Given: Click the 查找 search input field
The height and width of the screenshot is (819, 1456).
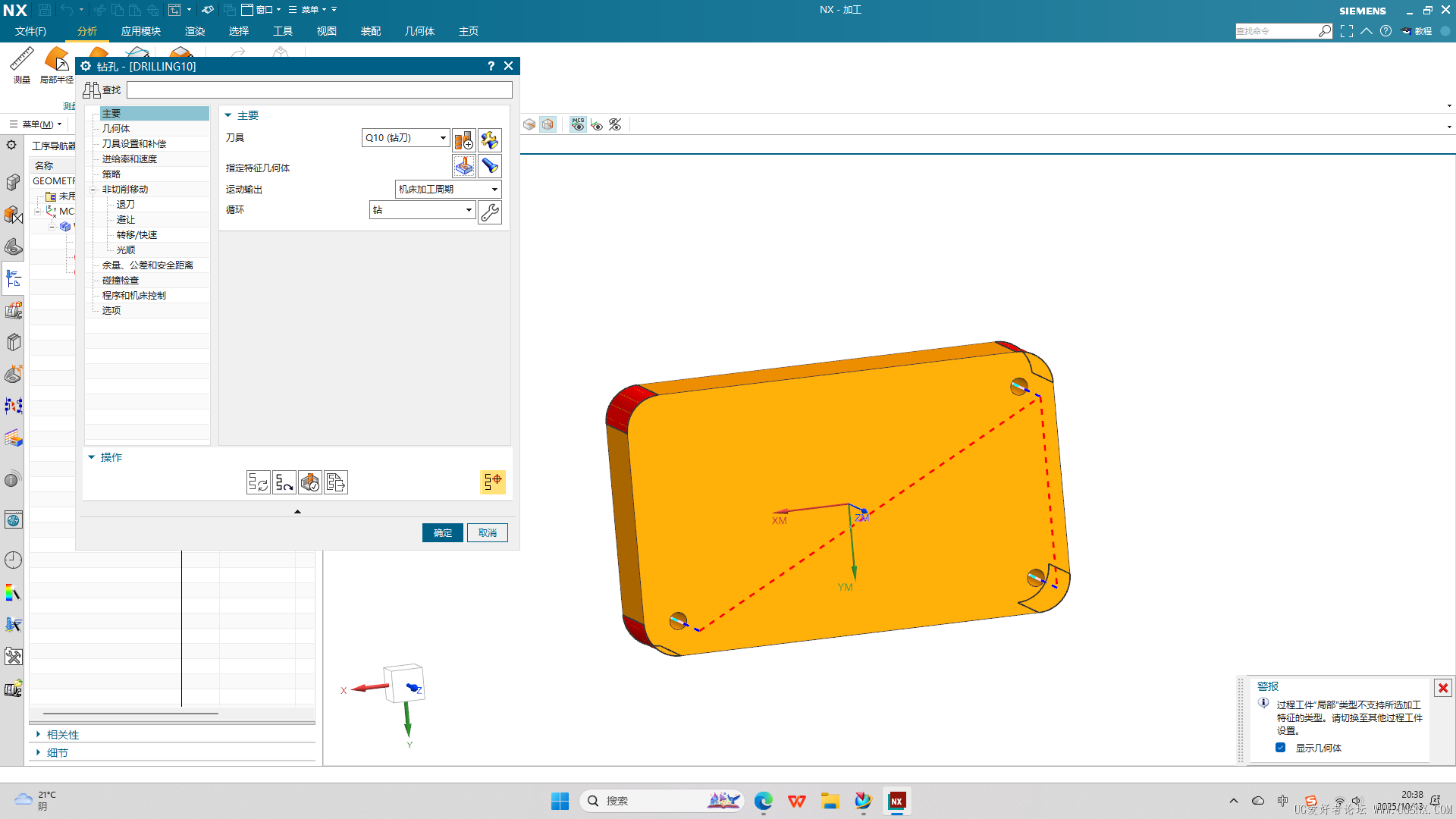Looking at the screenshot, I should [x=319, y=90].
